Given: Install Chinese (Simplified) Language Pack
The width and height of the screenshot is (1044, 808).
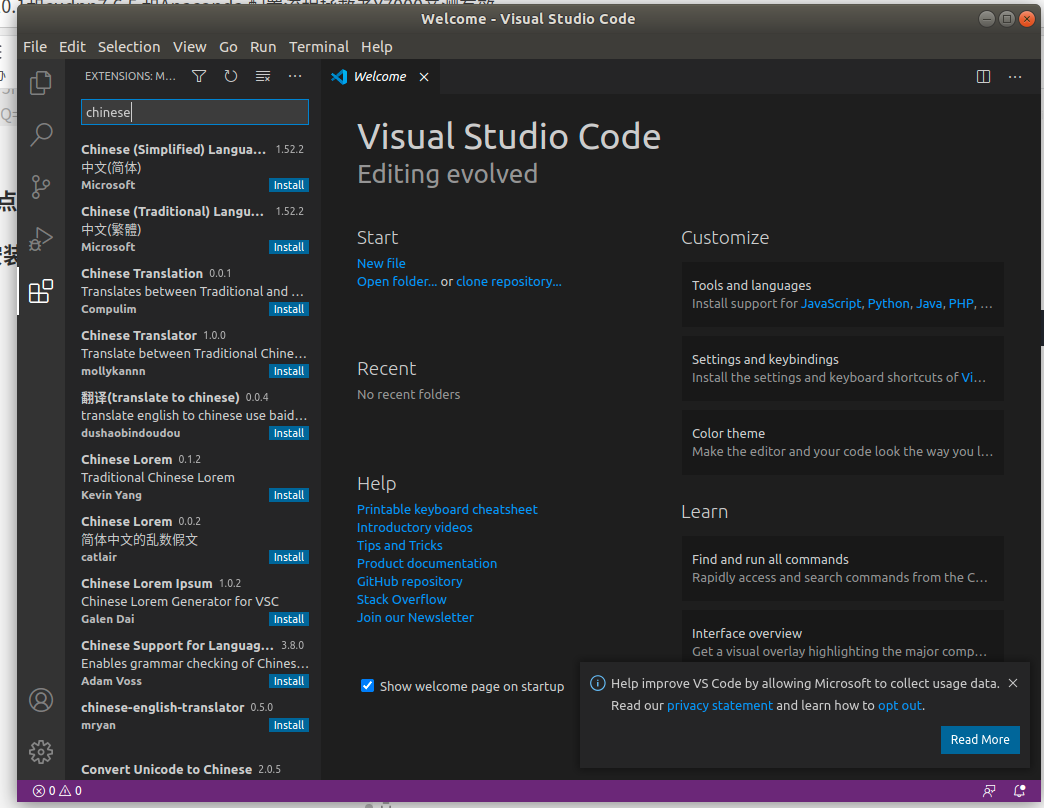Looking at the screenshot, I should click(289, 185).
